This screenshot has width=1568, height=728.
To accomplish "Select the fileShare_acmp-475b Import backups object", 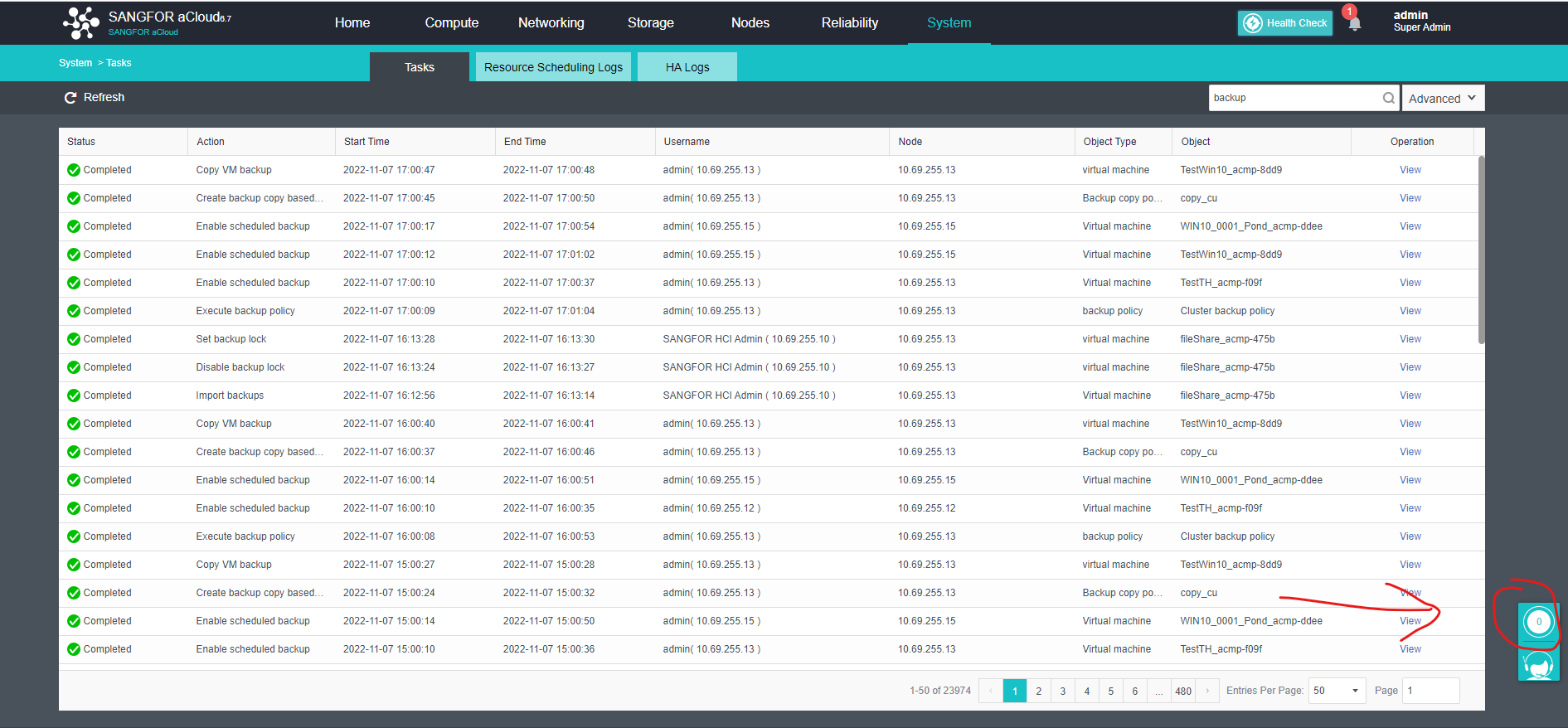I will tap(1227, 396).
